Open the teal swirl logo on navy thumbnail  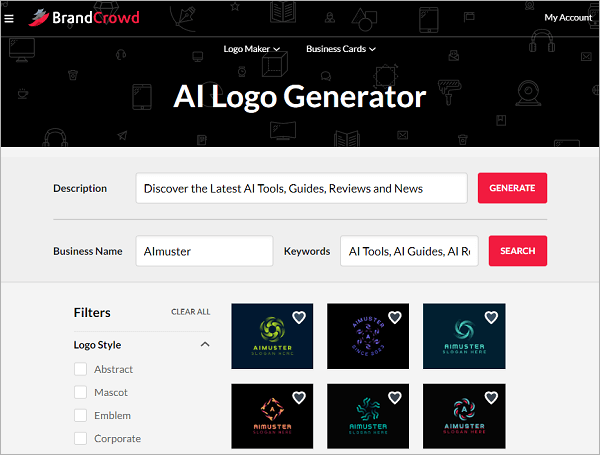pyautogui.click(x=464, y=336)
